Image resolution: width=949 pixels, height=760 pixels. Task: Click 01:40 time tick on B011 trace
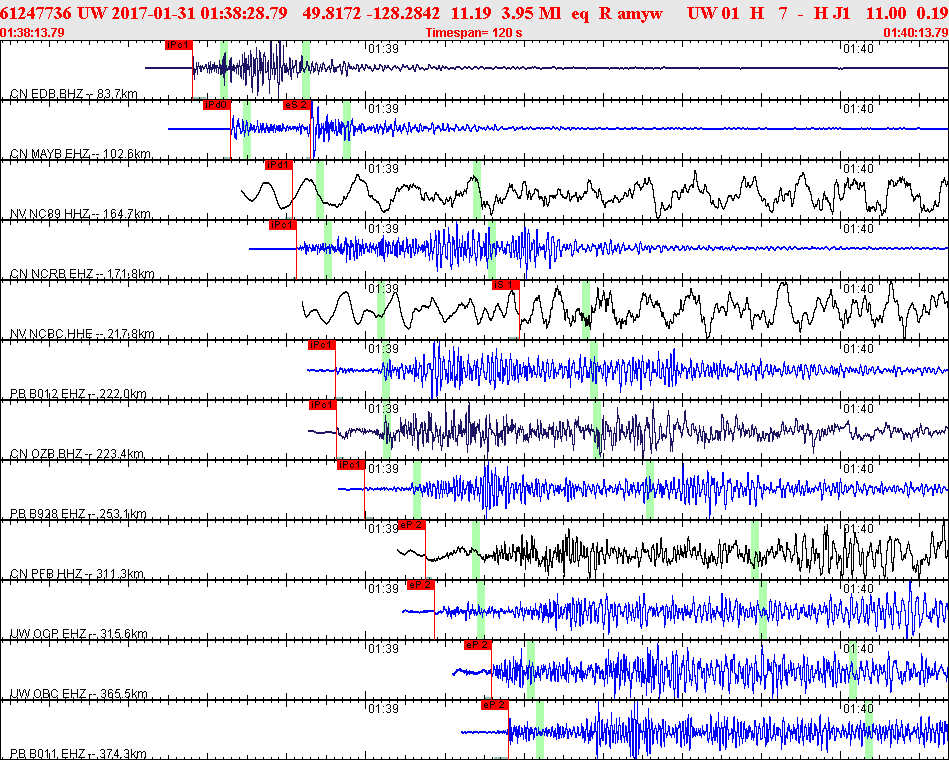point(858,708)
